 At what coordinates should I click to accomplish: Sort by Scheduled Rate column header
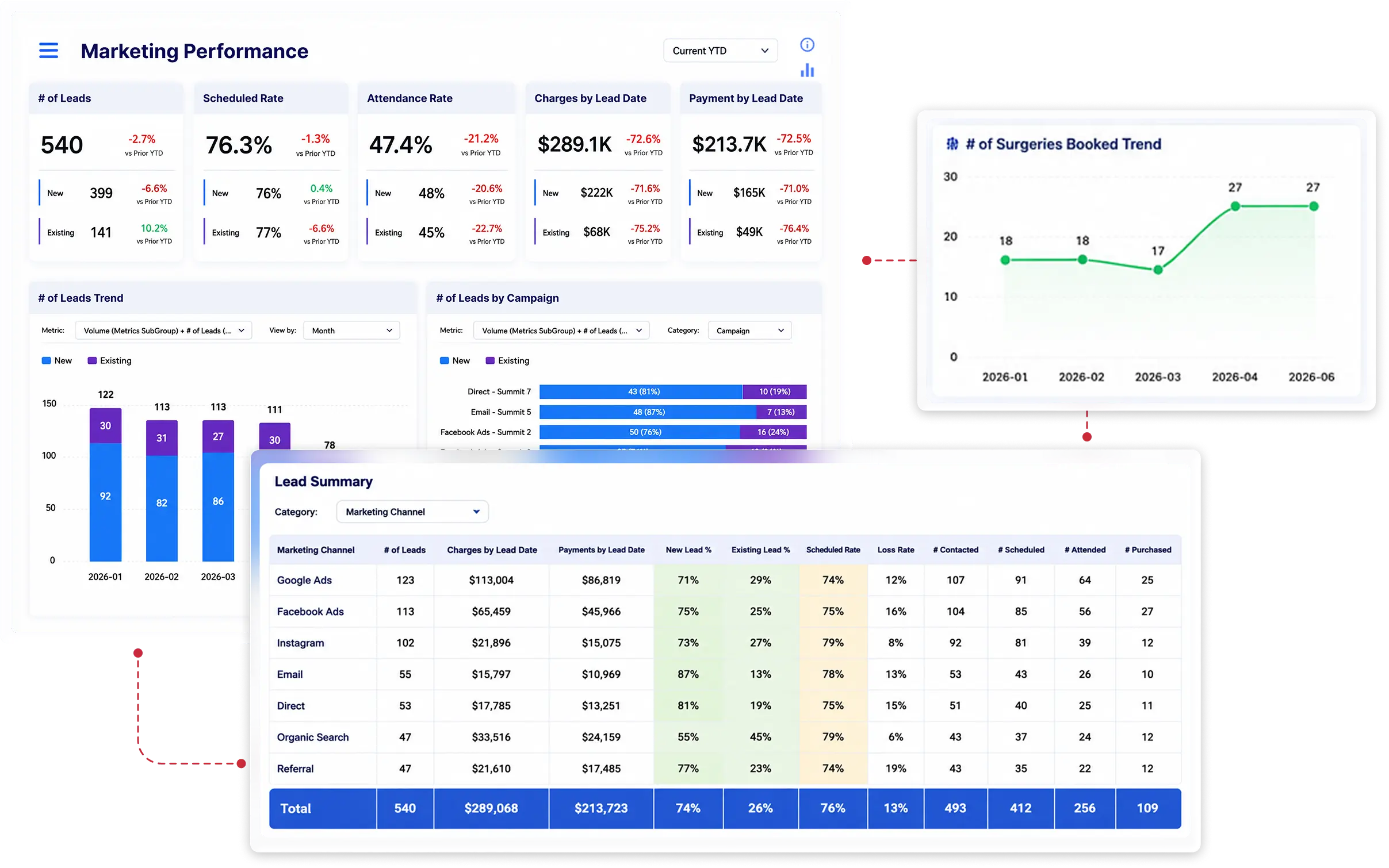(833, 550)
